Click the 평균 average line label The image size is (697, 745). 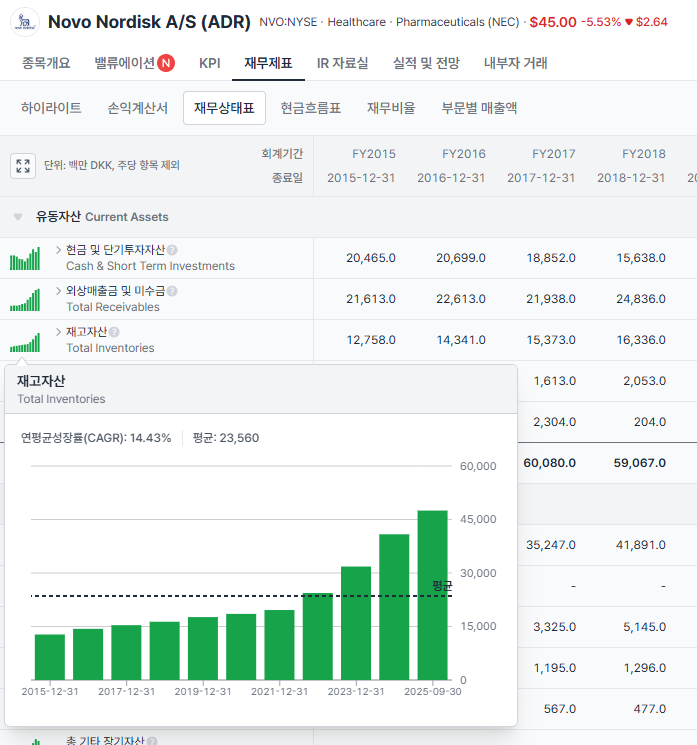442,586
